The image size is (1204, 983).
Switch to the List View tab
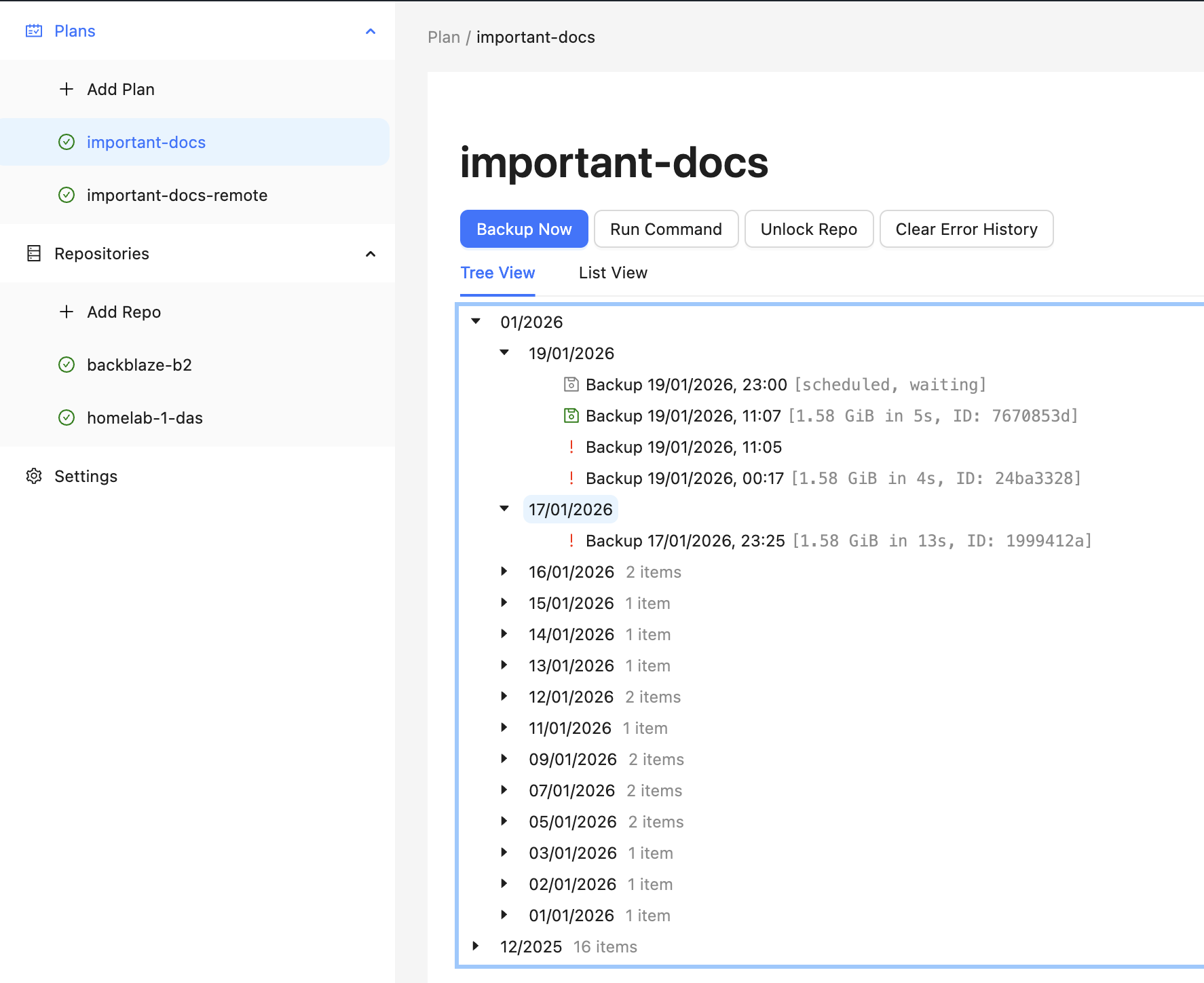click(613, 273)
